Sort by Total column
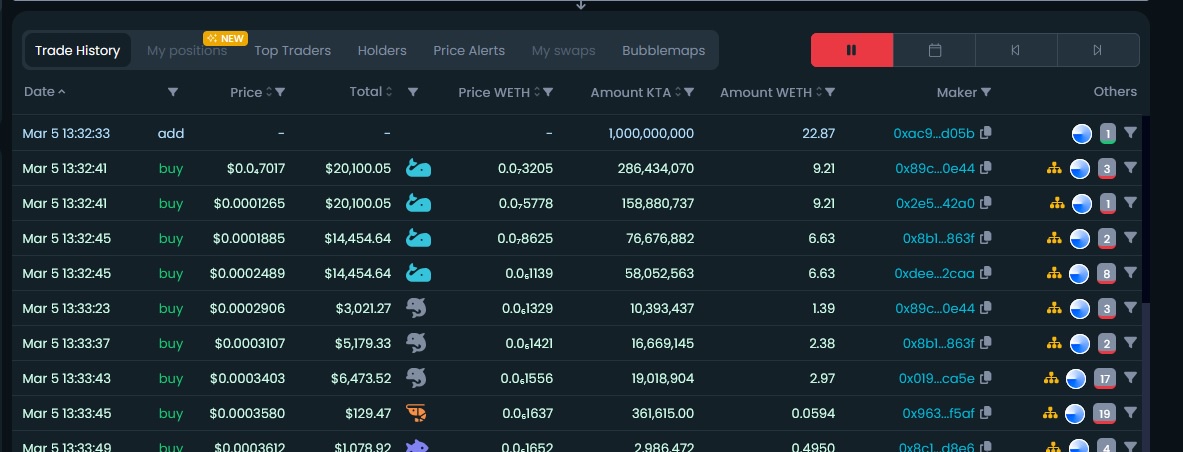 click(371, 91)
